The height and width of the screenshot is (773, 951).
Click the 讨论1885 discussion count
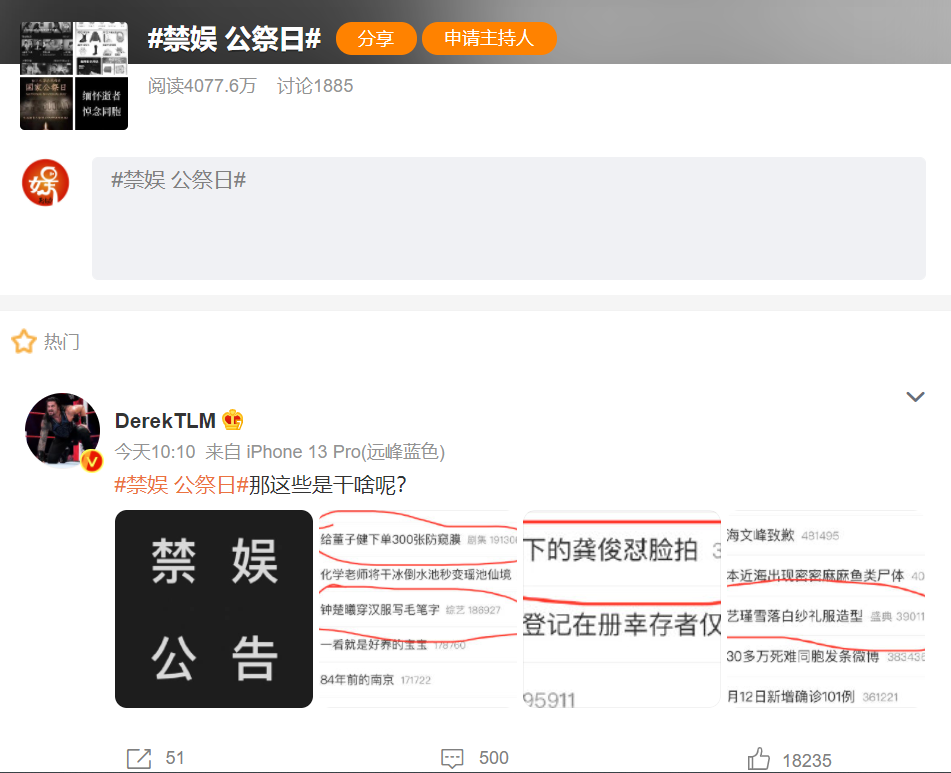tap(314, 86)
